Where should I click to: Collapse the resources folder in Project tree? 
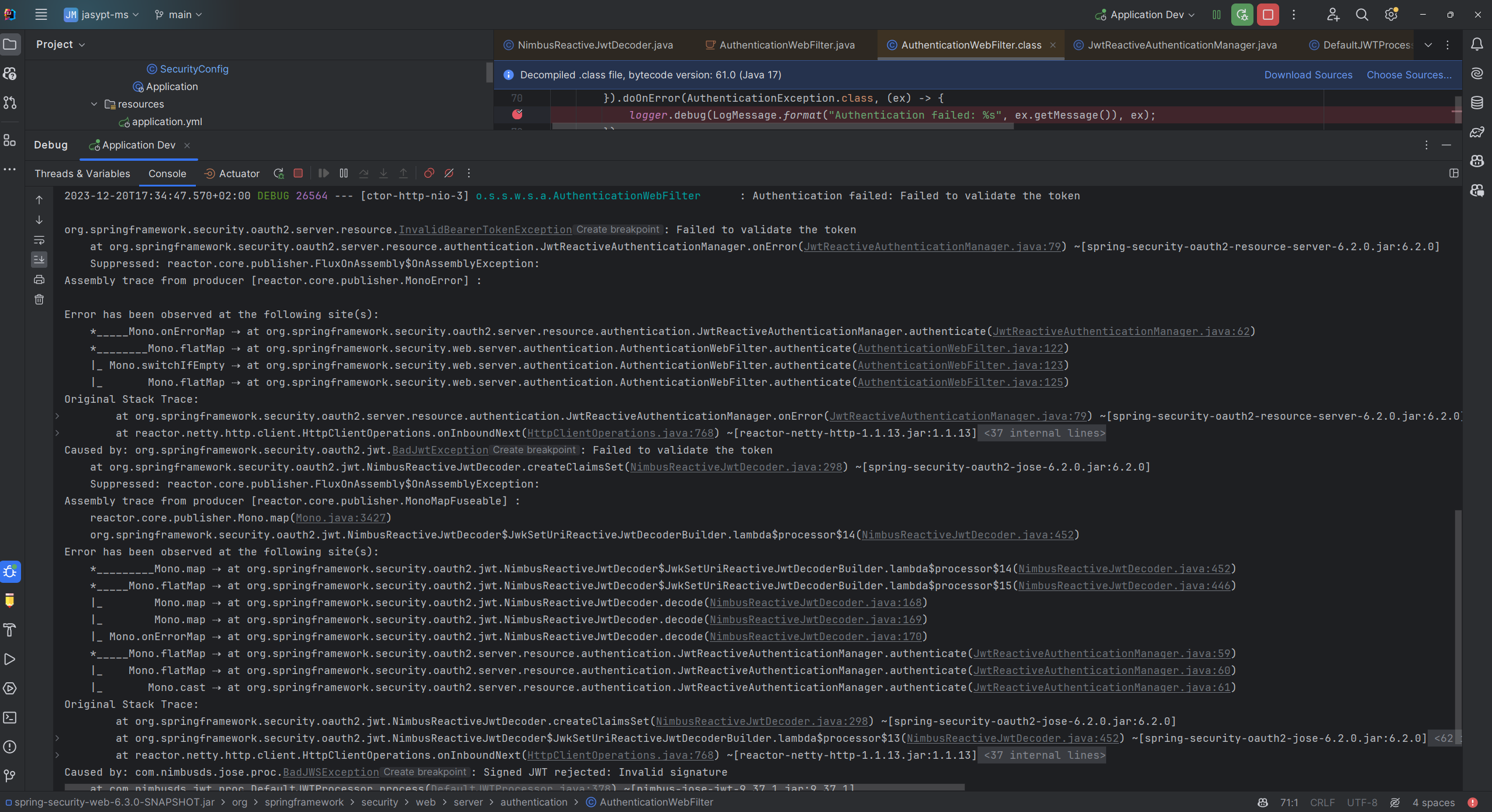[x=94, y=104]
